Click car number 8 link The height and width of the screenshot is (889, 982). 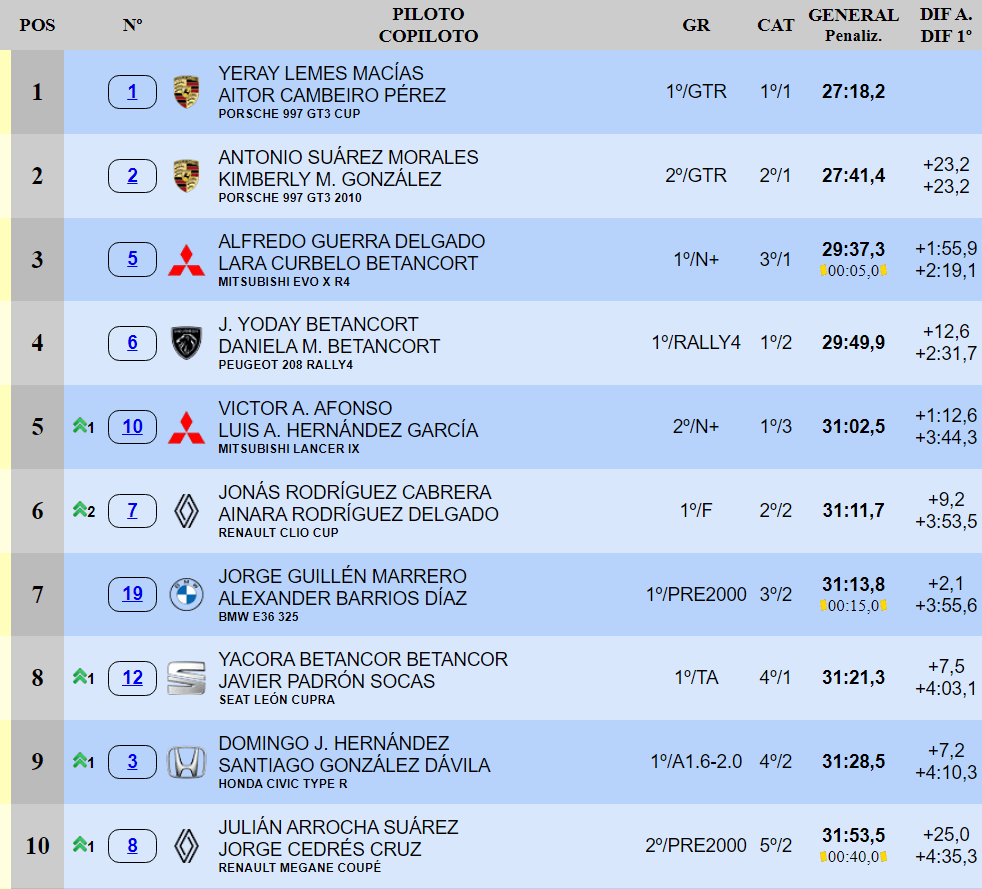[x=132, y=846]
